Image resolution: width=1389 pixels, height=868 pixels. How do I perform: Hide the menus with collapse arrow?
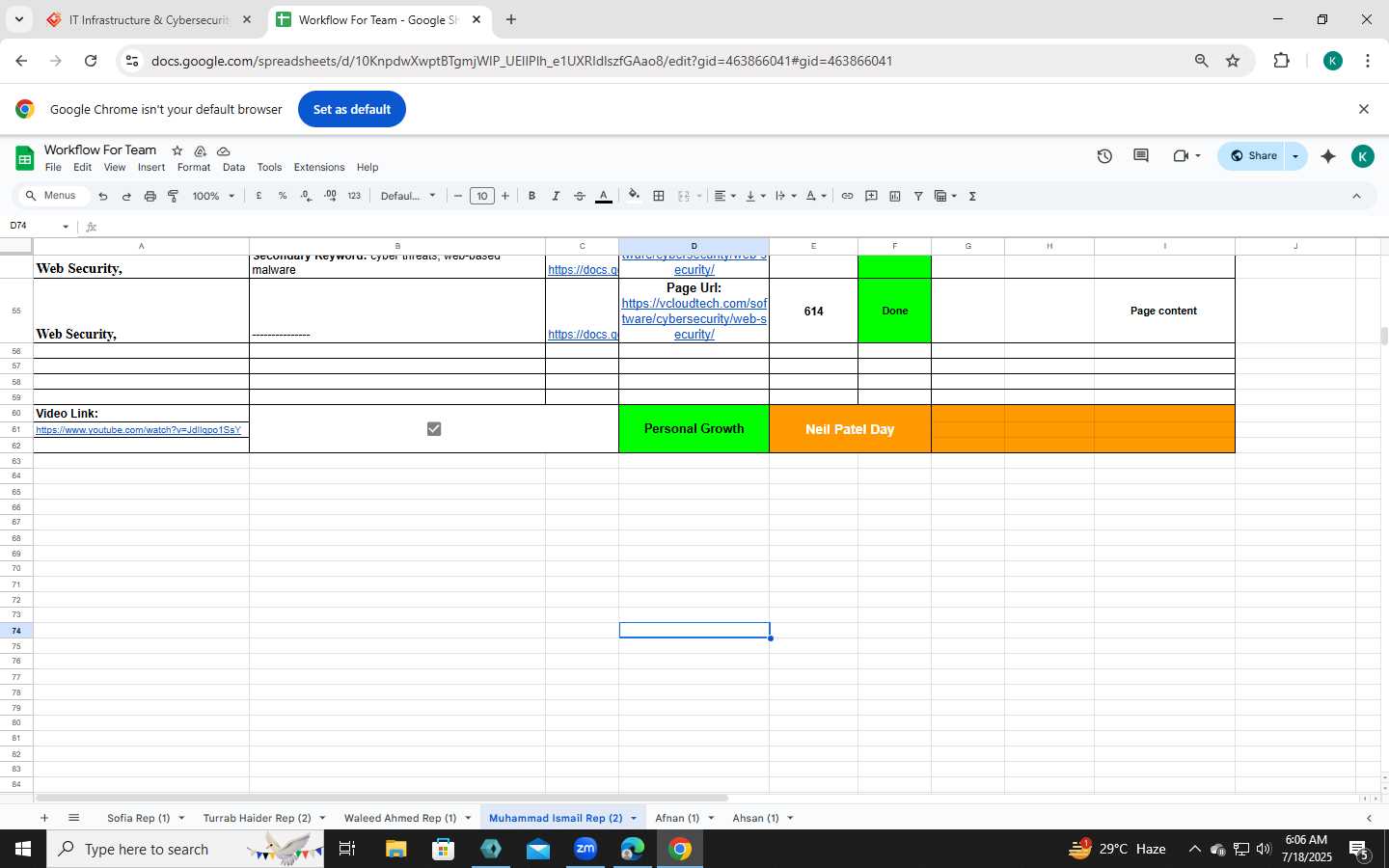[1356, 196]
